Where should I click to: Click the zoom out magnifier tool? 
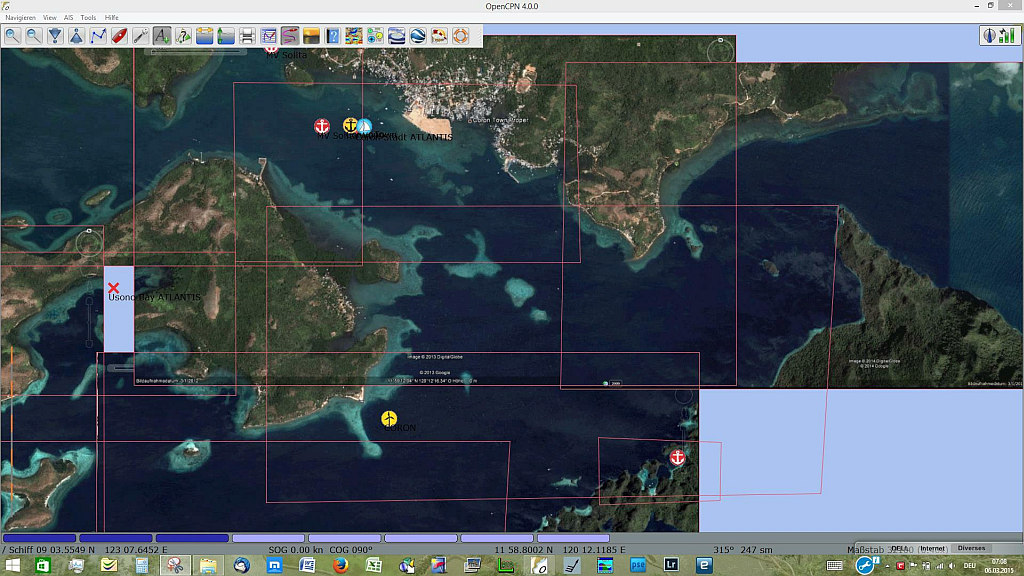33,36
